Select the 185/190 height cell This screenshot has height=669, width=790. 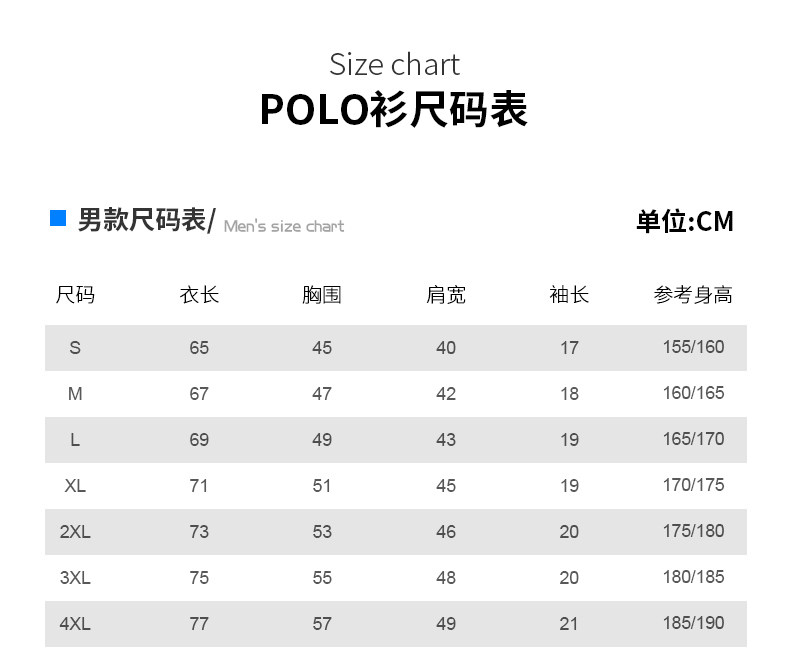(693, 623)
